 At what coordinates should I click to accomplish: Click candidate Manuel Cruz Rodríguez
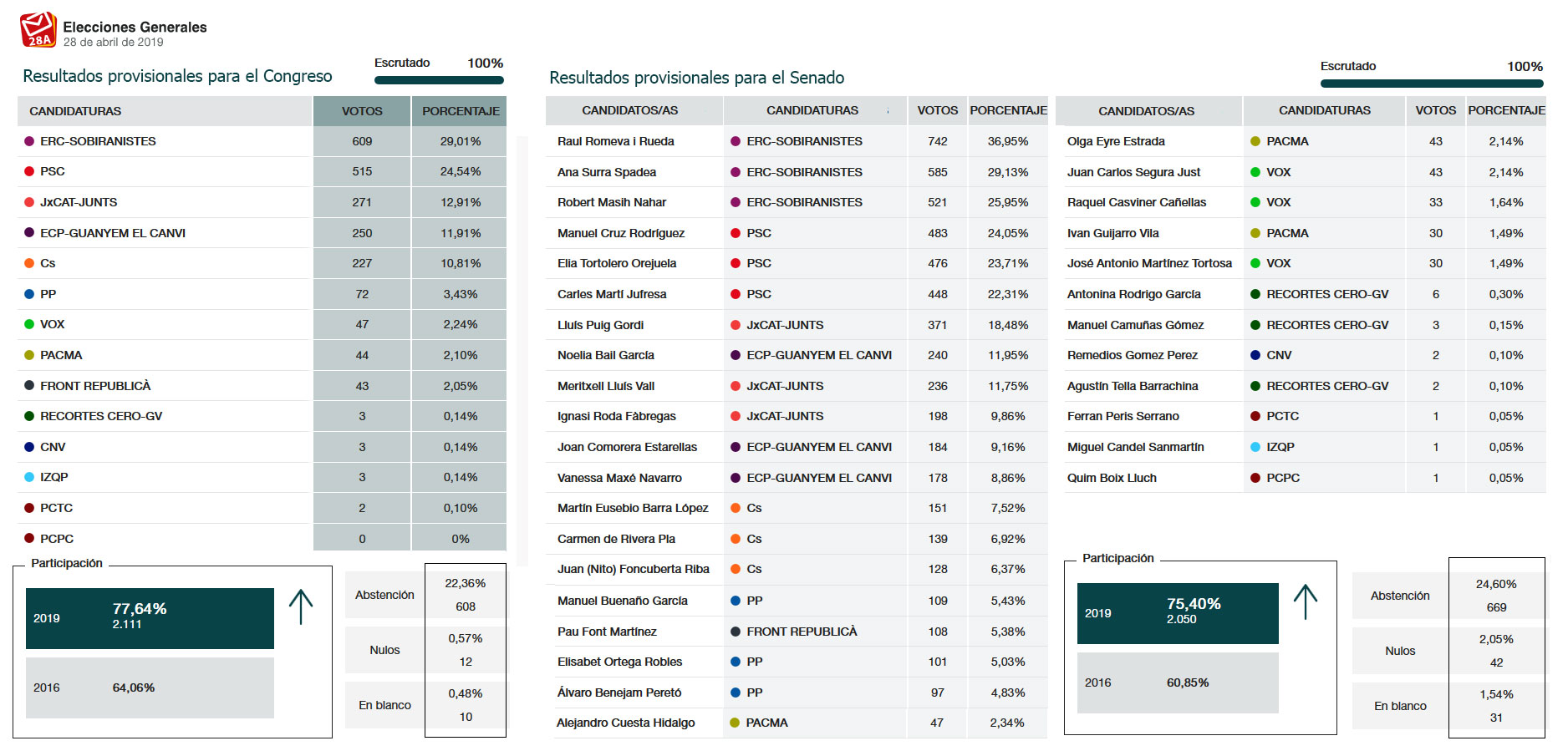[621, 233]
